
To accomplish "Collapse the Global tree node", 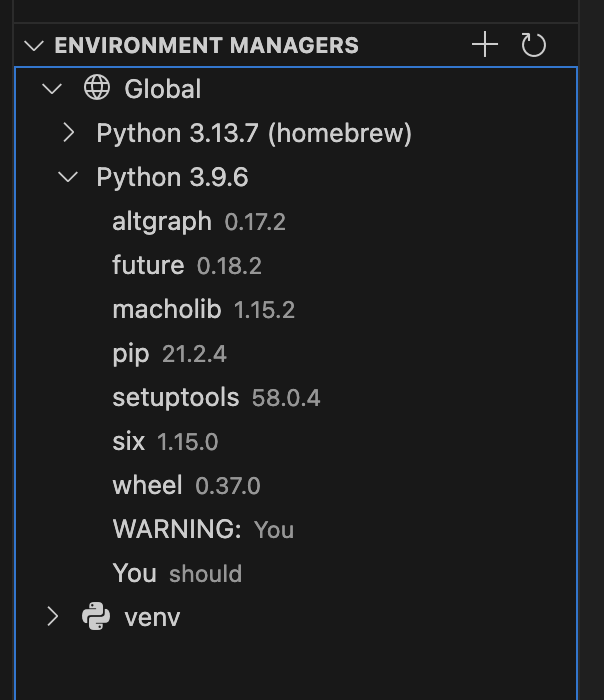I will click(x=52, y=88).
